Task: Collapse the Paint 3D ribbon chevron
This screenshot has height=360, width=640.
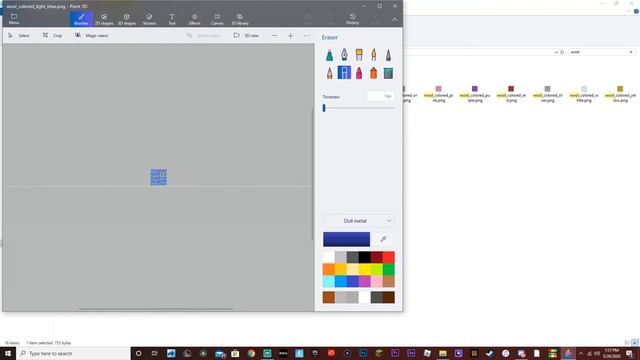Action: (394, 19)
